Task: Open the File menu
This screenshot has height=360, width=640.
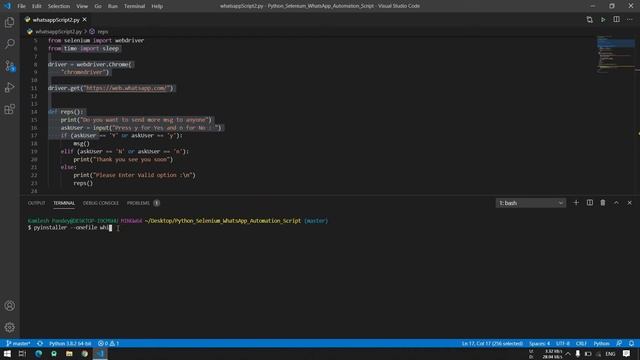Action: (21, 6)
